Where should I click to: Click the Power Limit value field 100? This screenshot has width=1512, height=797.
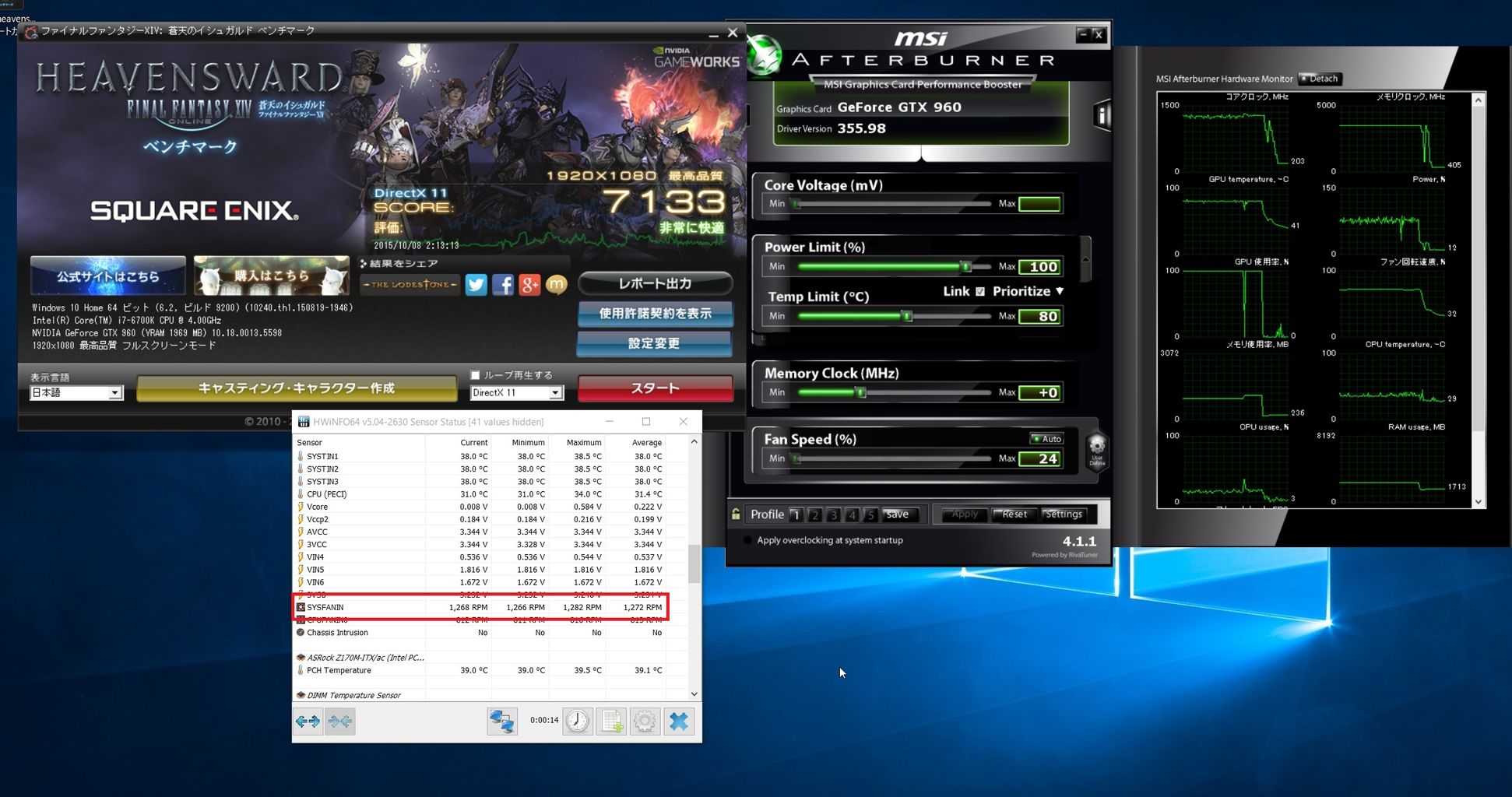pos(1040,267)
